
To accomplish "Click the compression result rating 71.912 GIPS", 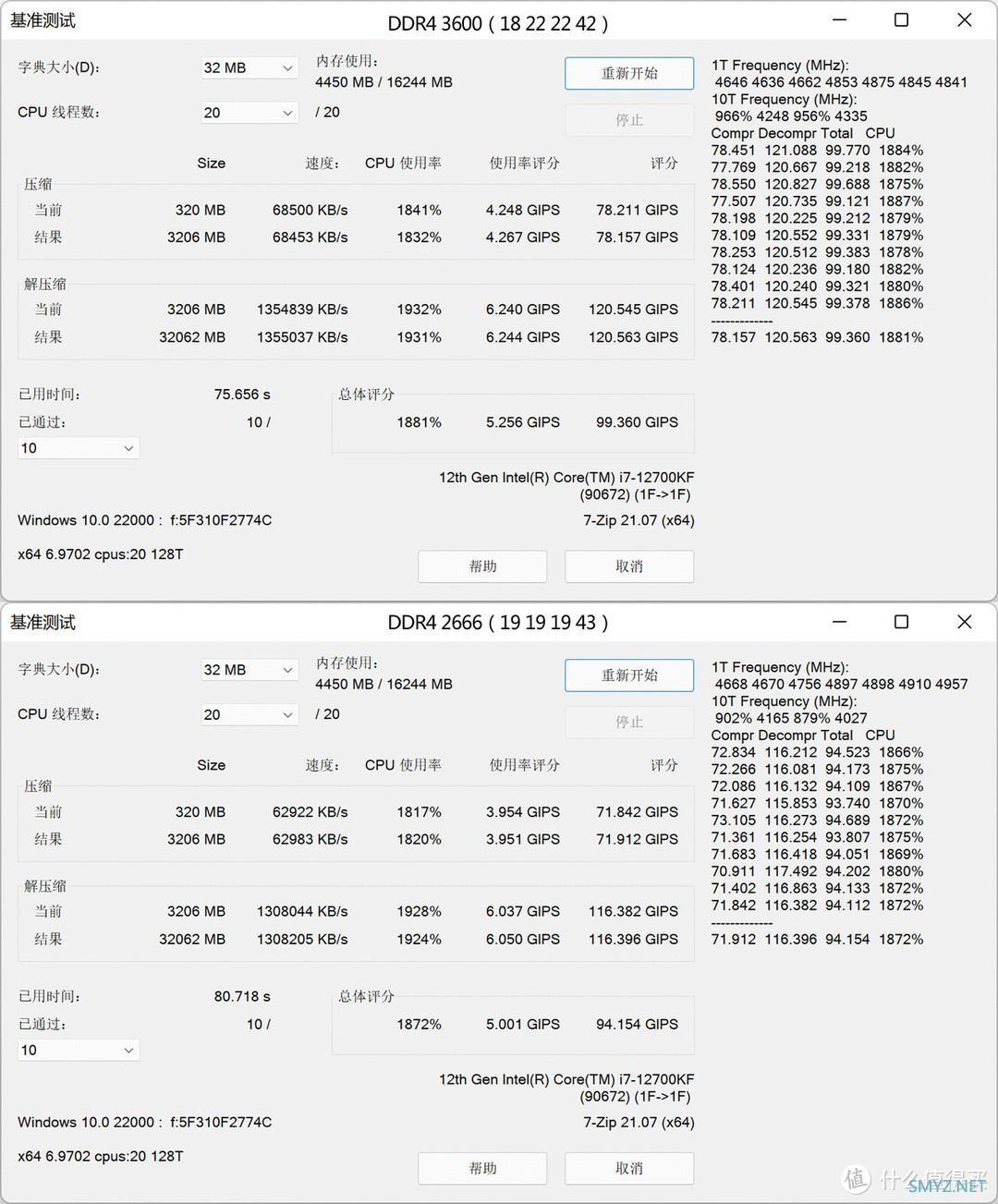I will point(638,840).
